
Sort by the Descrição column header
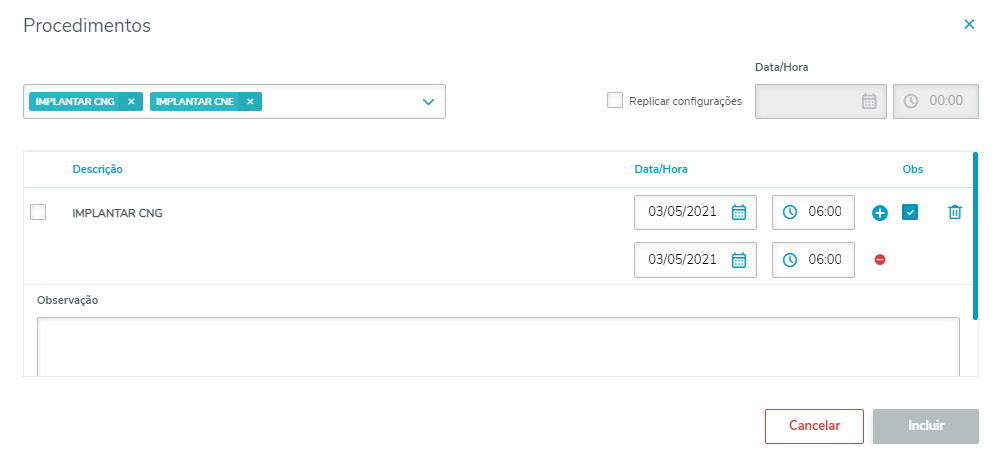click(x=97, y=169)
